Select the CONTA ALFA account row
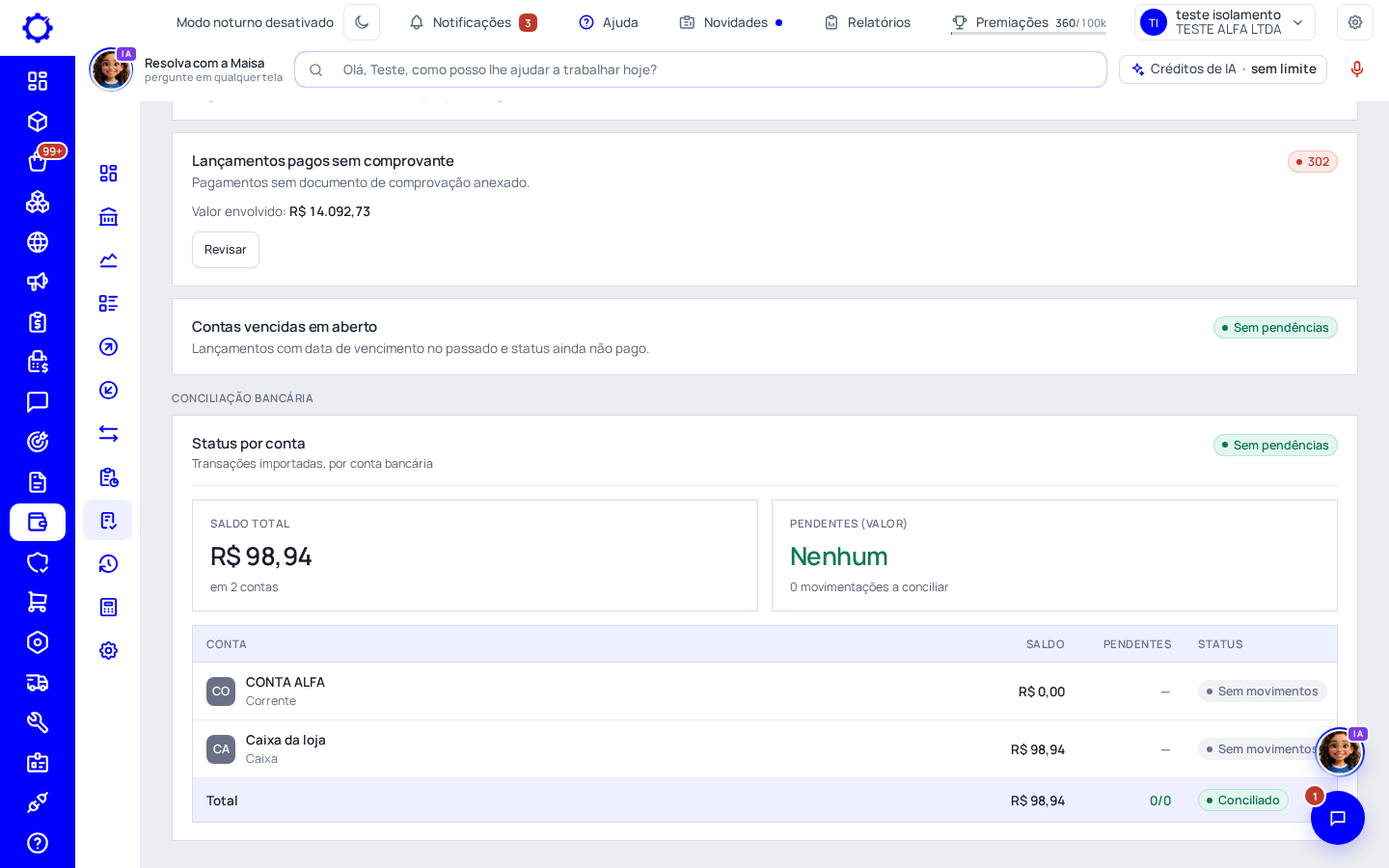This screenshot has height=868, width=1389. pos(765,692)
